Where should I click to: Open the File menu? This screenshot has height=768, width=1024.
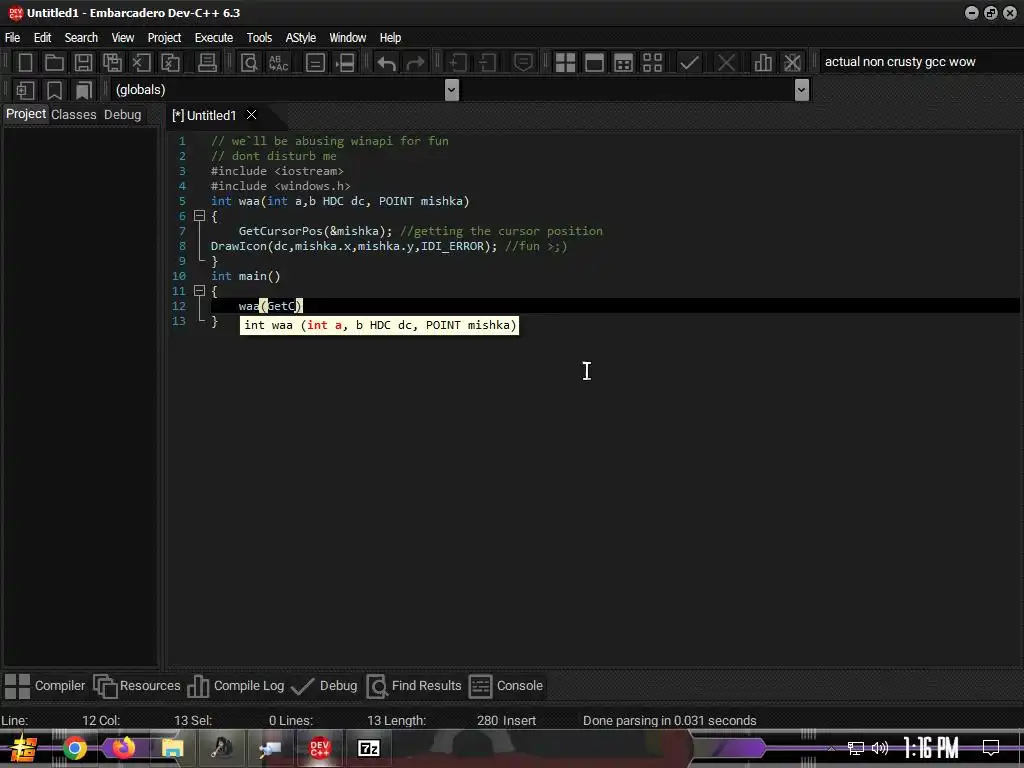12,38
